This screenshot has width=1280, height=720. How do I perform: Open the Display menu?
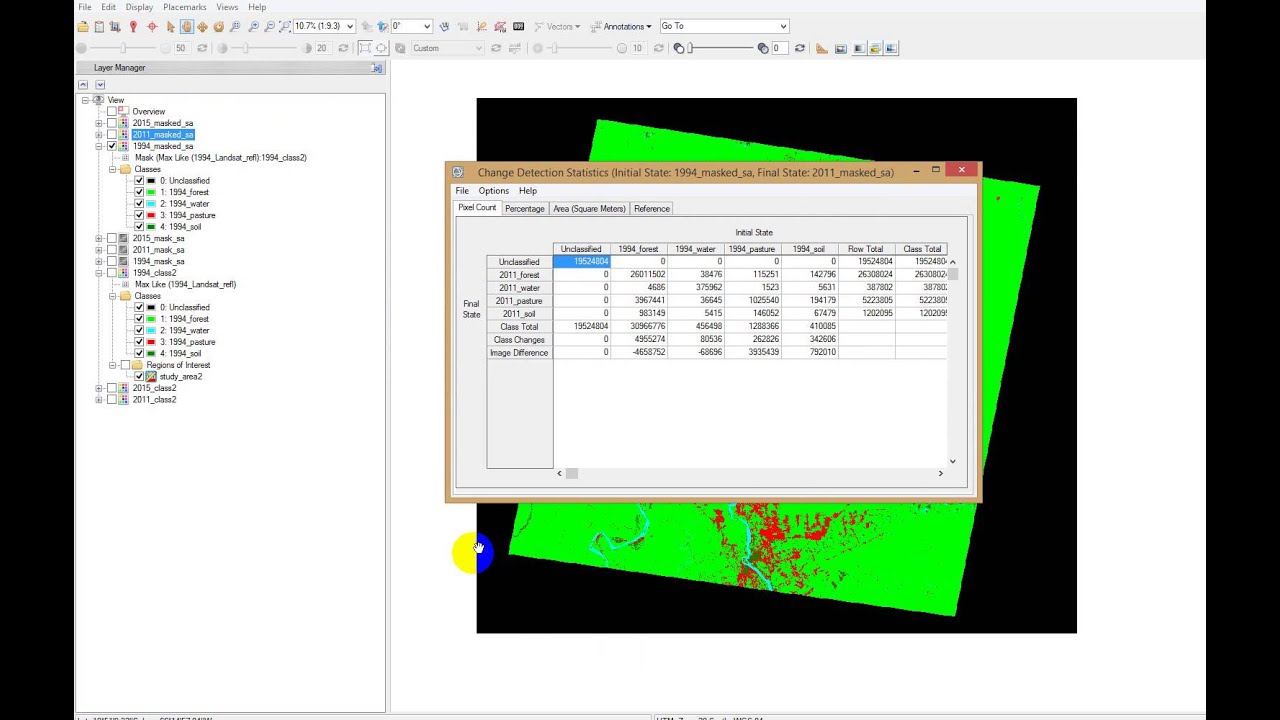point(139,7)
